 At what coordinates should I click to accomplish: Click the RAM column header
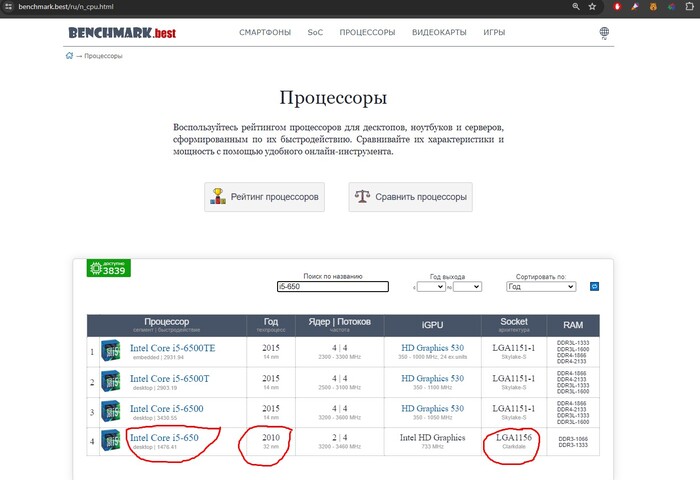573,325
